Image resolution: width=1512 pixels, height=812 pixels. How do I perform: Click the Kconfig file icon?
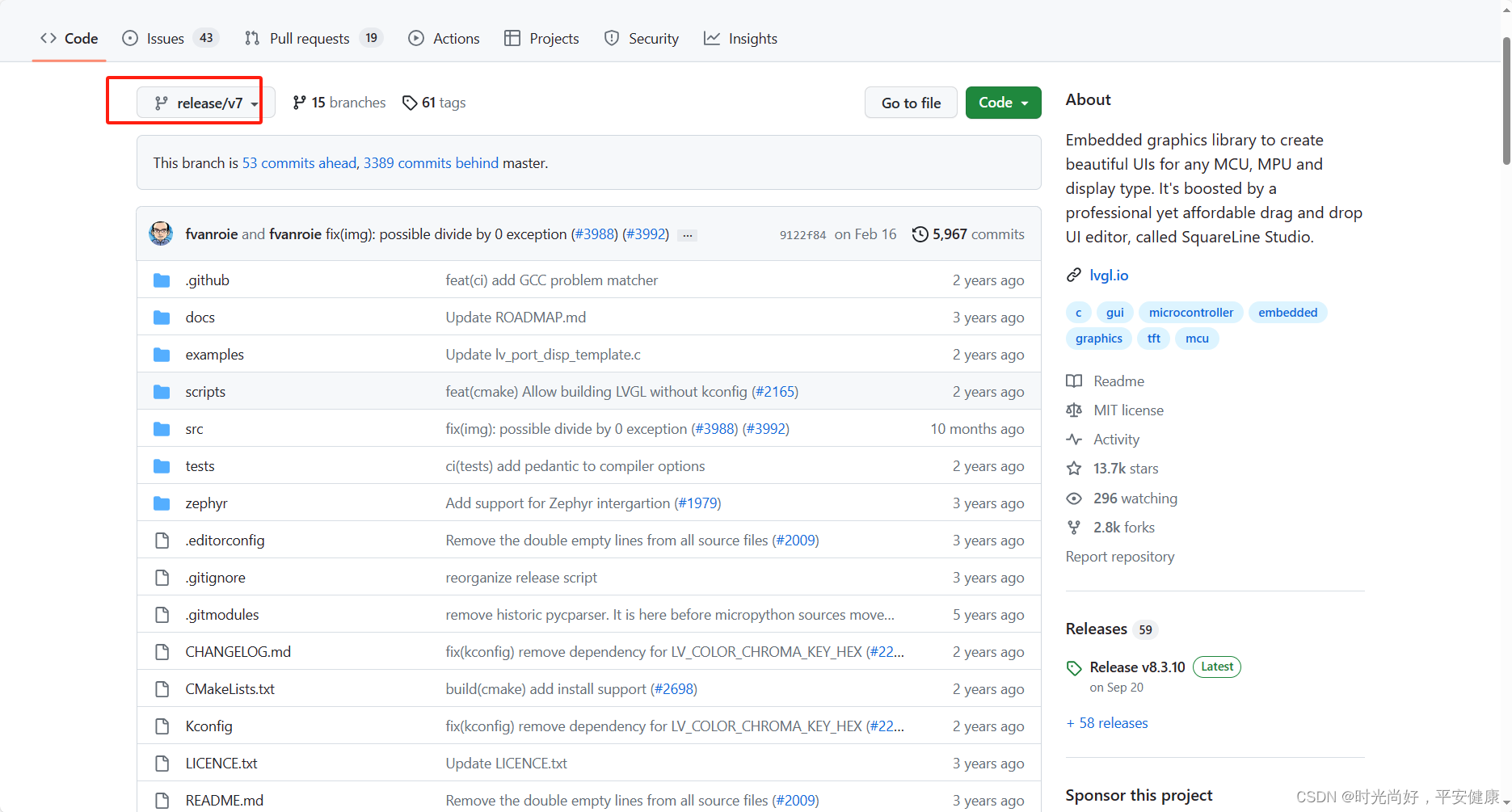tap(162, 726)
